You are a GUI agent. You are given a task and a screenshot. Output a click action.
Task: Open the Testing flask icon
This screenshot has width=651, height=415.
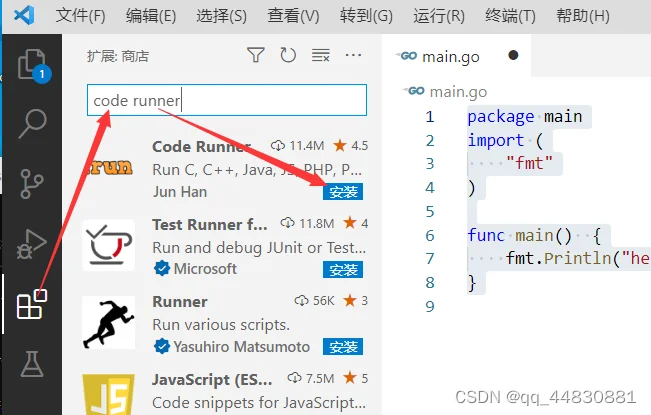tap(32, 364)
